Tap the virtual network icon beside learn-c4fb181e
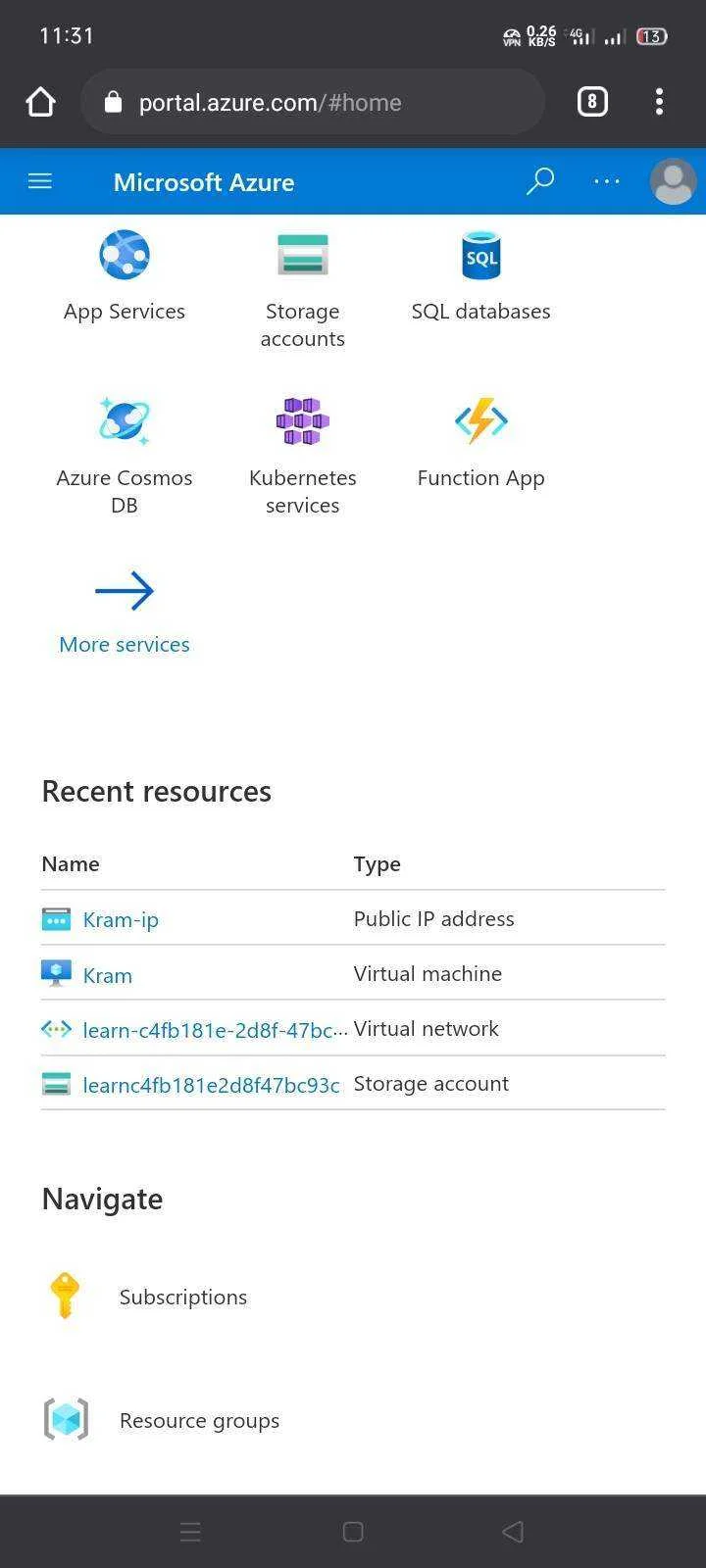The height and width of the screenshot is (1568, 706). point(56,1029)
